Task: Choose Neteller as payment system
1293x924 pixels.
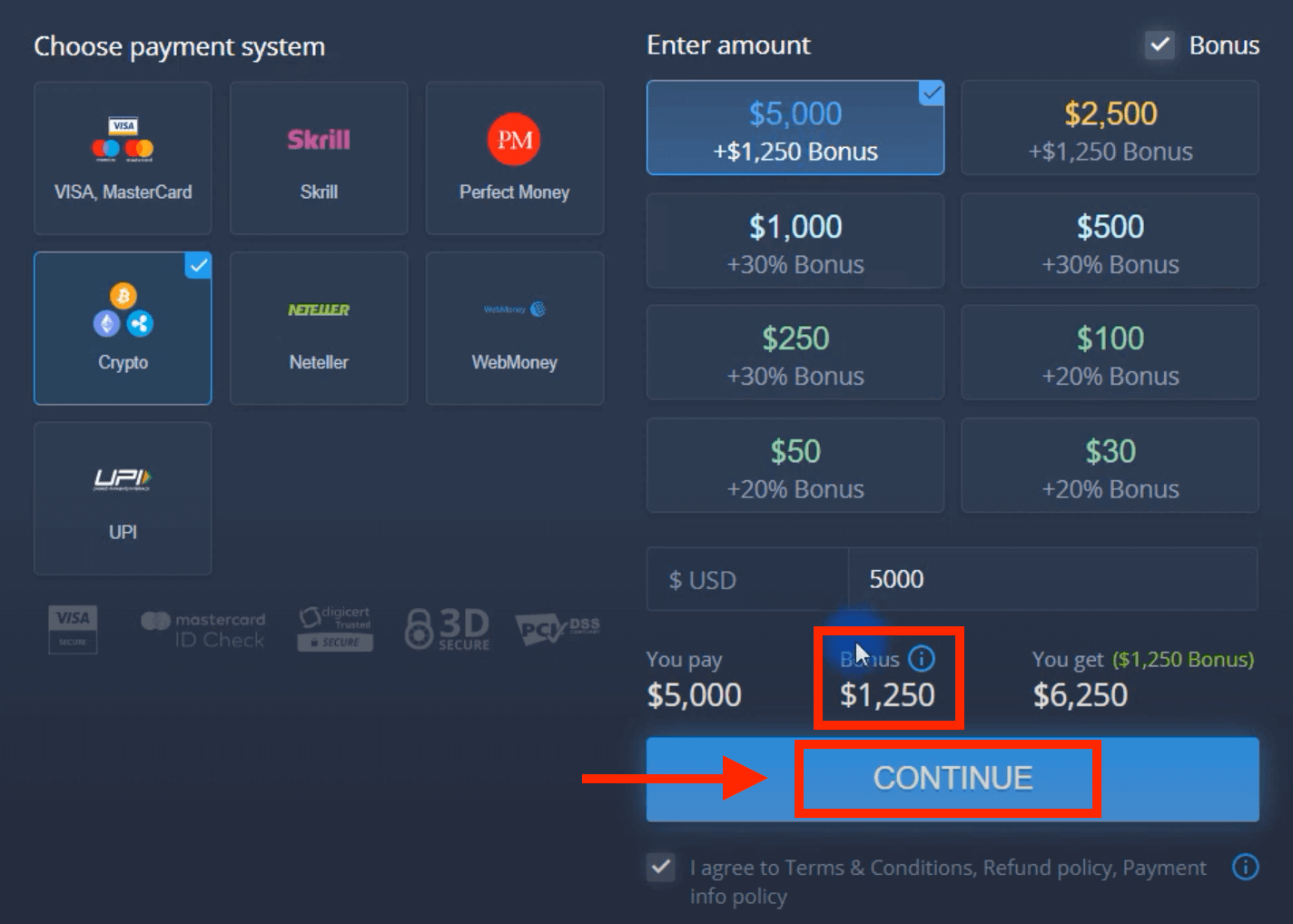Action: 318,328
